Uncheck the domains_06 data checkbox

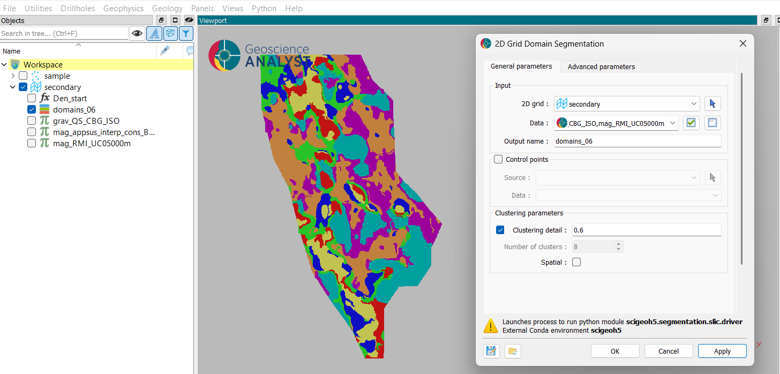click(x=31, y=109)
